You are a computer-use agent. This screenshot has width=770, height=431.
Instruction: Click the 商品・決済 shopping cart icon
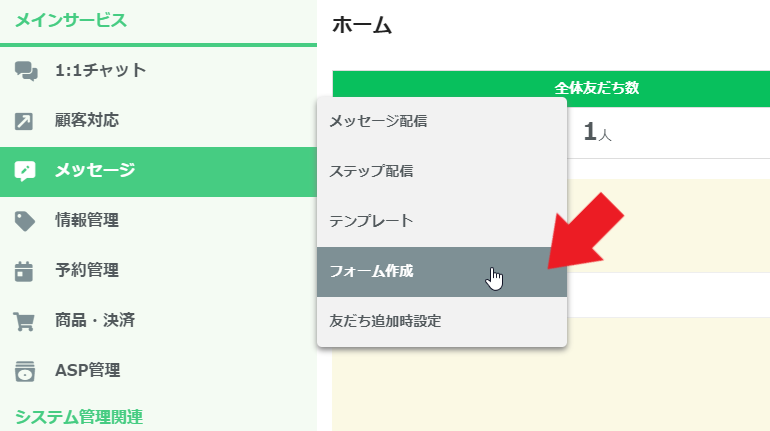(24, 322)
